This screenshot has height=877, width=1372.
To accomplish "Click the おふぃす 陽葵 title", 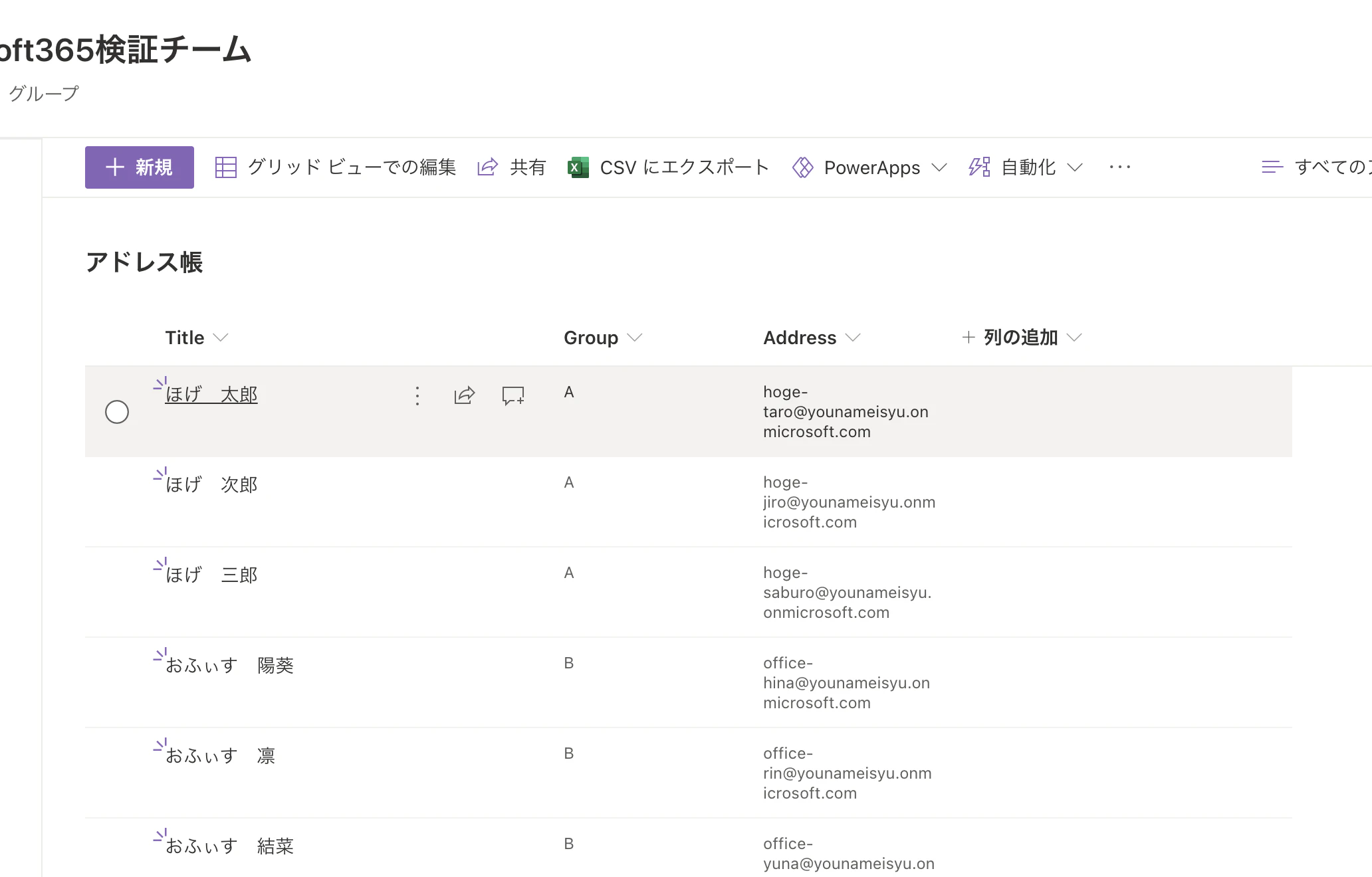I will [x=229, y=666].
